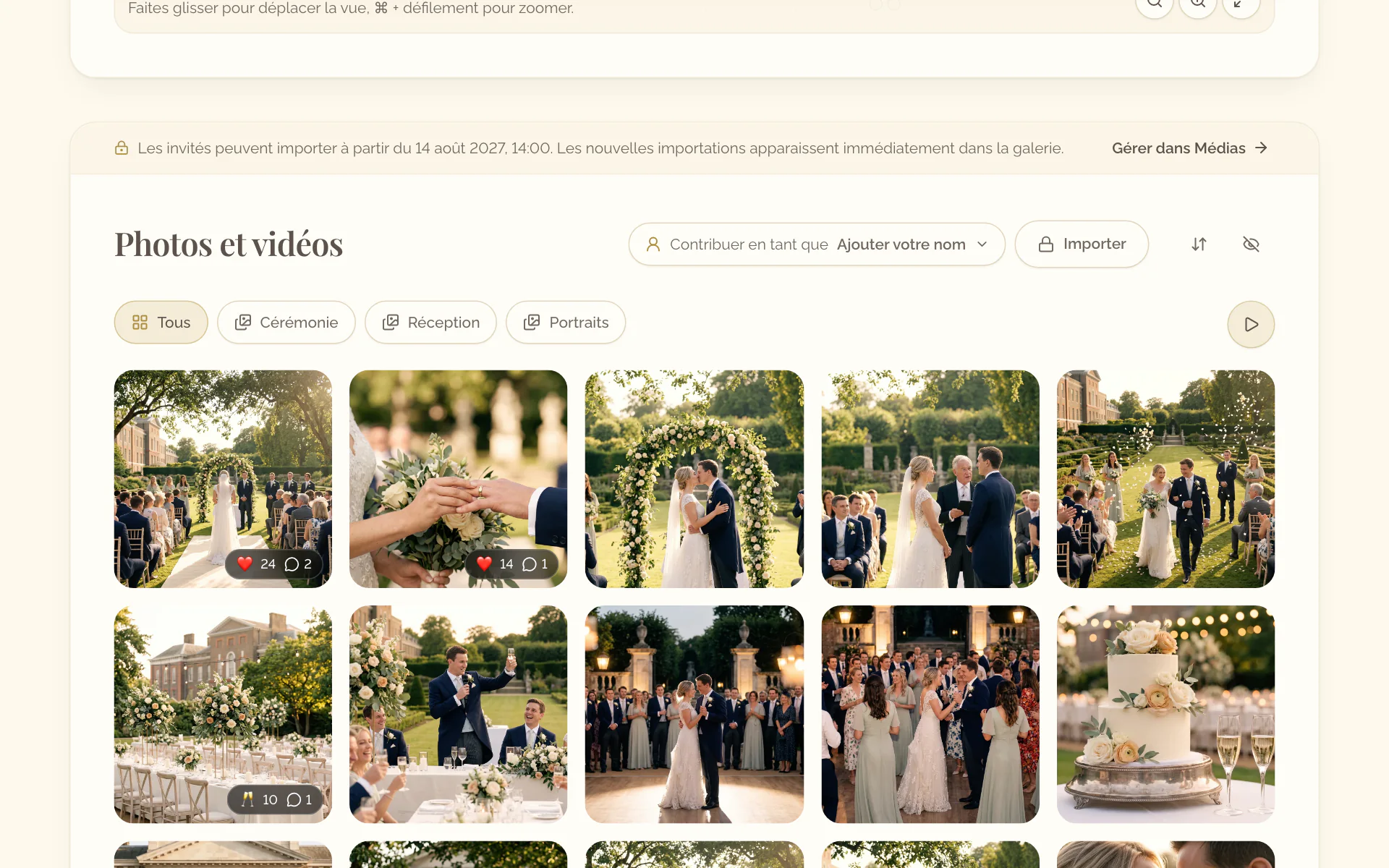Click the arrow next to Gérer dans Médias
The height and width of the screenshot is (868, 1389).
(1261, 148)
